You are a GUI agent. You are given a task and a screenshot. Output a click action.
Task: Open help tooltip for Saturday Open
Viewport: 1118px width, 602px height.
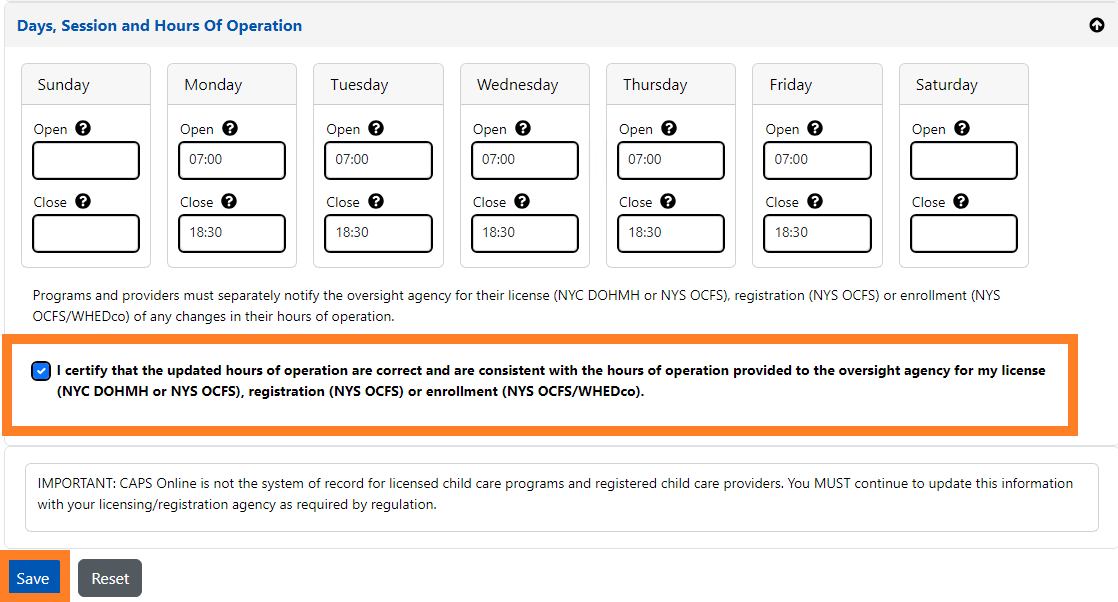tap(961, 129)
